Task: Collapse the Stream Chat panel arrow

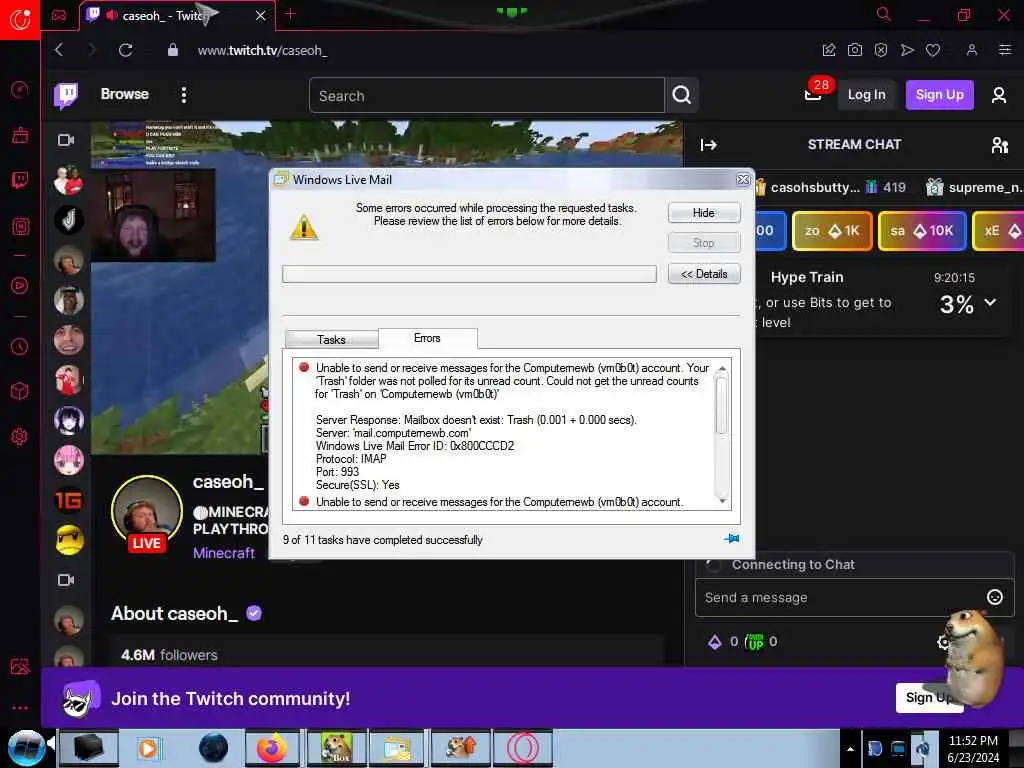Action: pyautogui.click(x=709, y=145)
